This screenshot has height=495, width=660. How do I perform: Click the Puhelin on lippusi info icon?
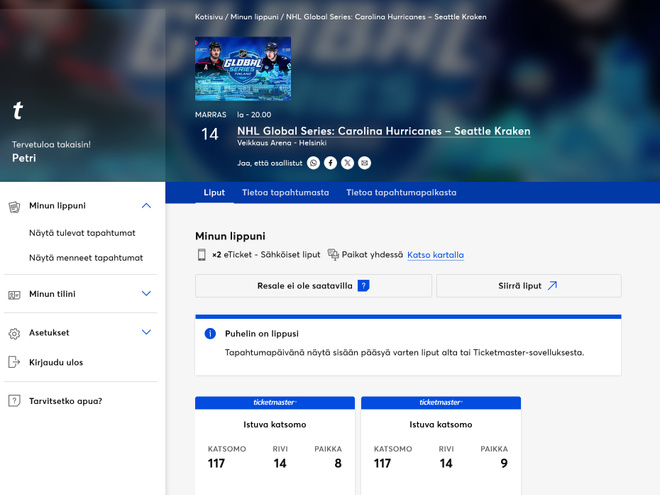point(210,334)
